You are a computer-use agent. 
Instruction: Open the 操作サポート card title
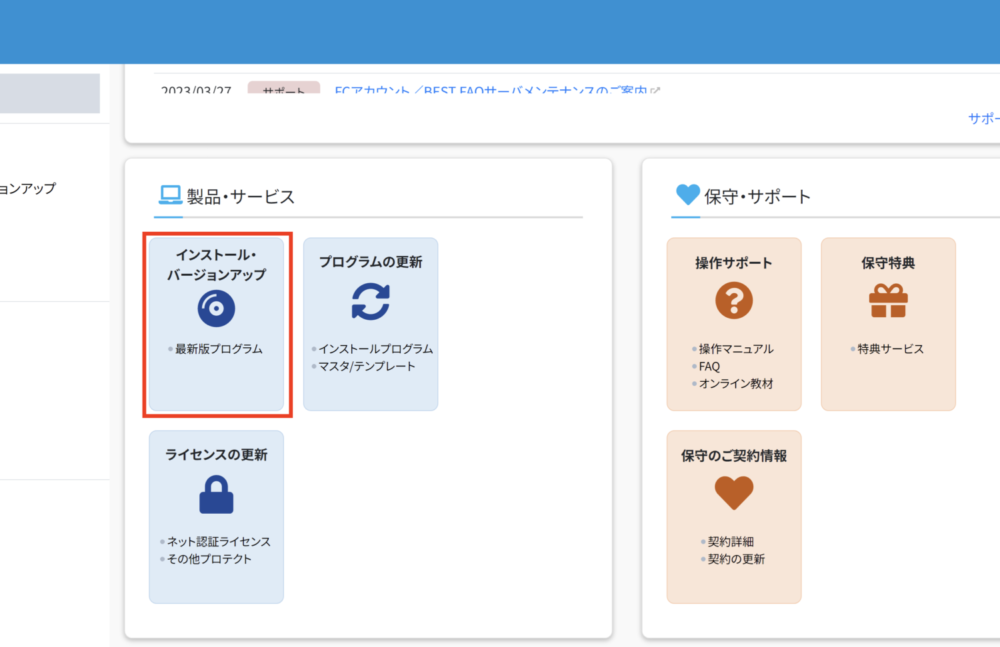tap(734, 263)
